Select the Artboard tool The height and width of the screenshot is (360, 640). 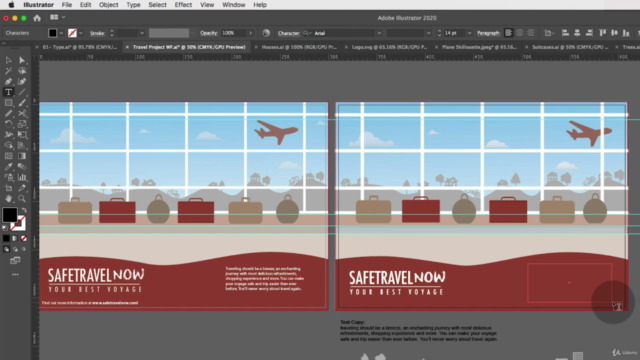click(x=9, y=188)
